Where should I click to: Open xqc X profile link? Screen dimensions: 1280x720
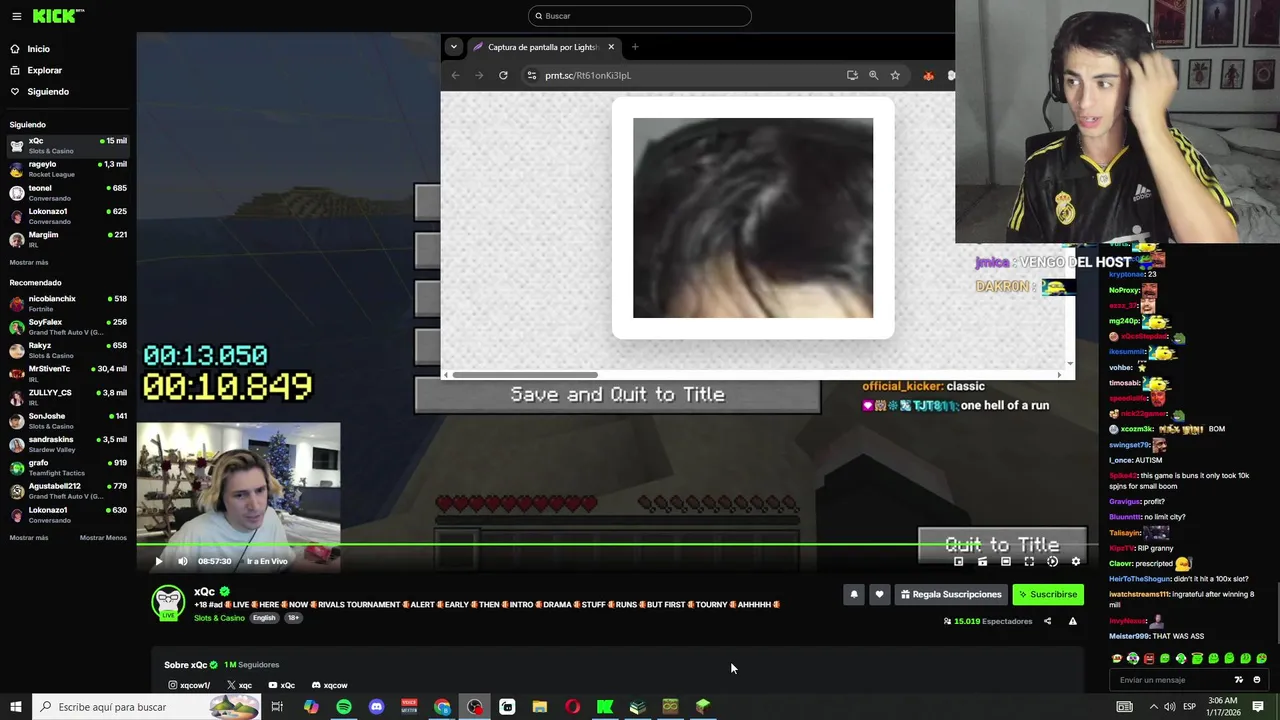click(239, 685)
